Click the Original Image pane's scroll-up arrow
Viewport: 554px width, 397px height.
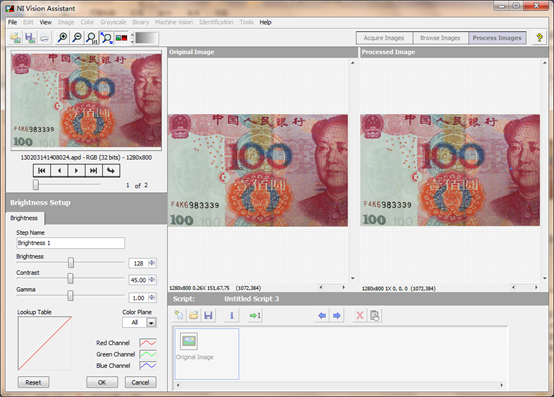[x=353, y=63]
